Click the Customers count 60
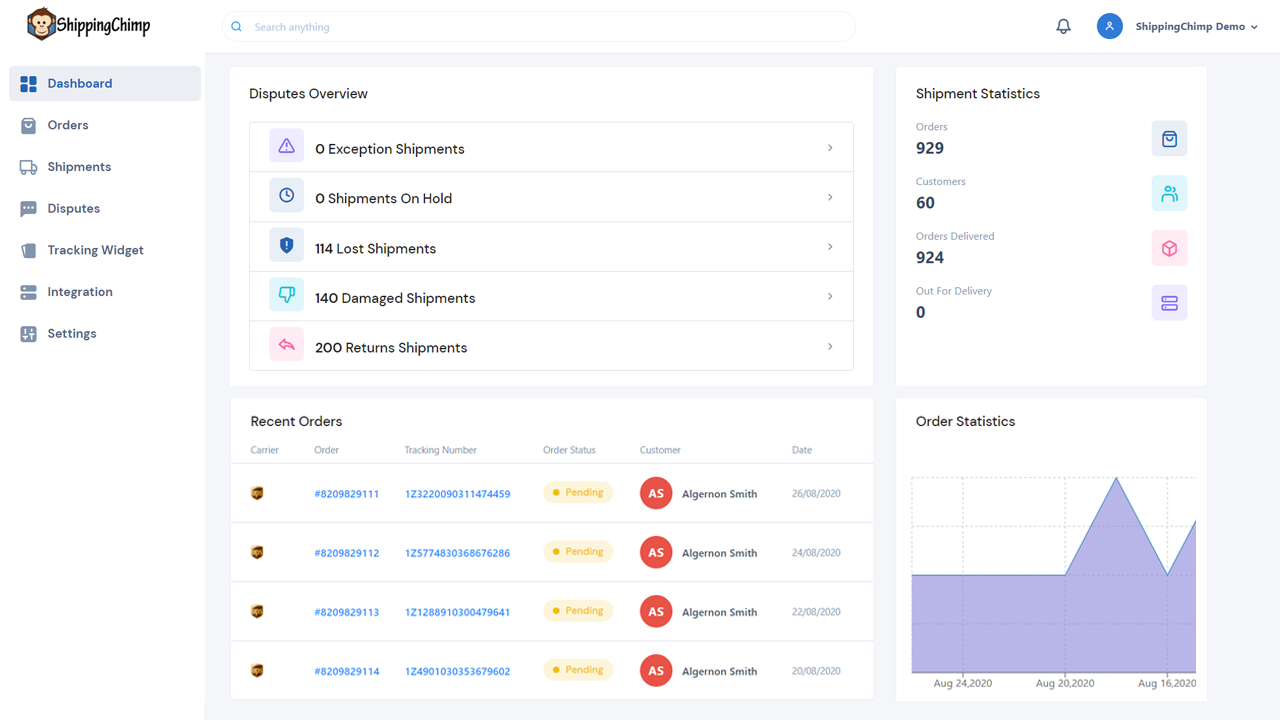The width and height of the screenshot is (1280, 720). [925, 203]
